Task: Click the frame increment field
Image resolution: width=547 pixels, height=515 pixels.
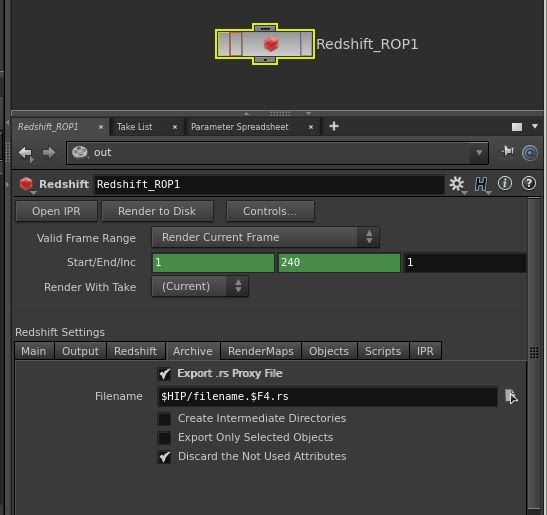Action: (x=465, y=262)
